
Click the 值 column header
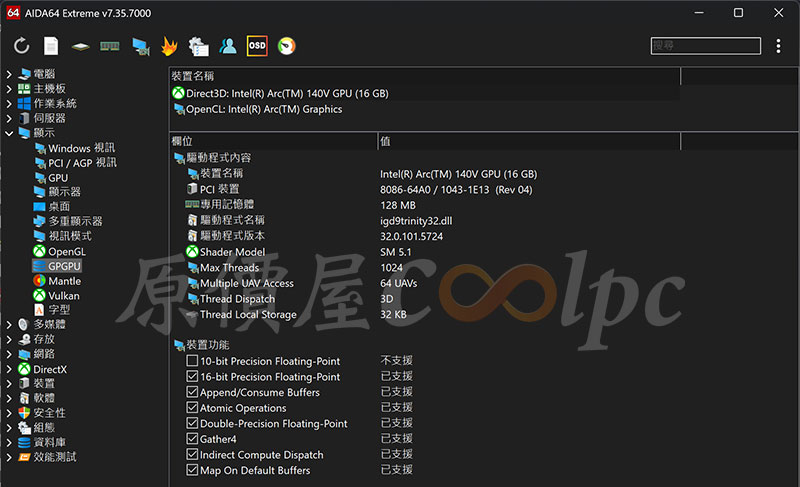529,141
